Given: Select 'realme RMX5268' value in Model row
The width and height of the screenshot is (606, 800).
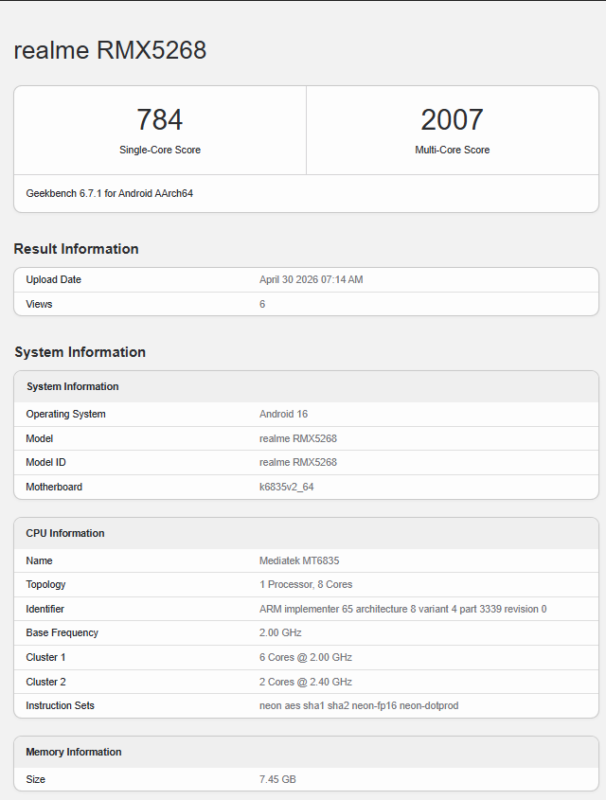Looking at the screenshot, I should tap(298, 439).
